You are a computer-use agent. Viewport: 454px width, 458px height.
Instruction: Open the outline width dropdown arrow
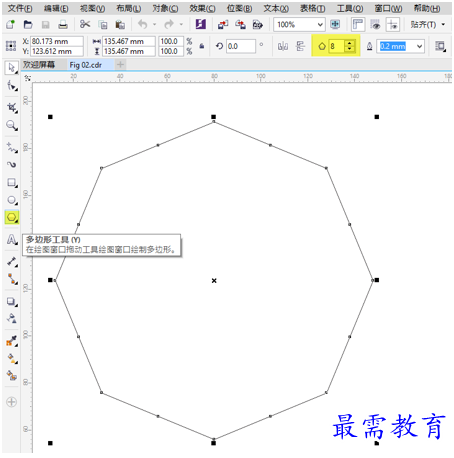pos(420,46)
